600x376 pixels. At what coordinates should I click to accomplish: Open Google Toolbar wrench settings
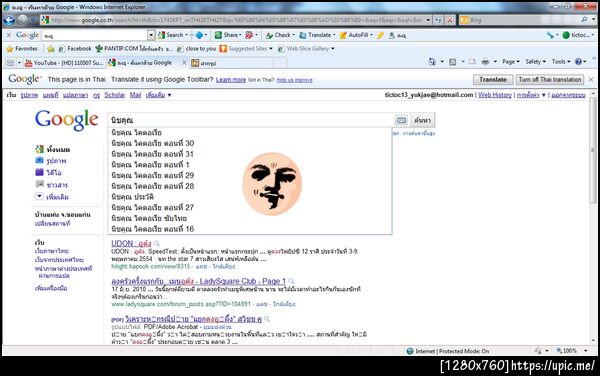(x=551, y=35)
